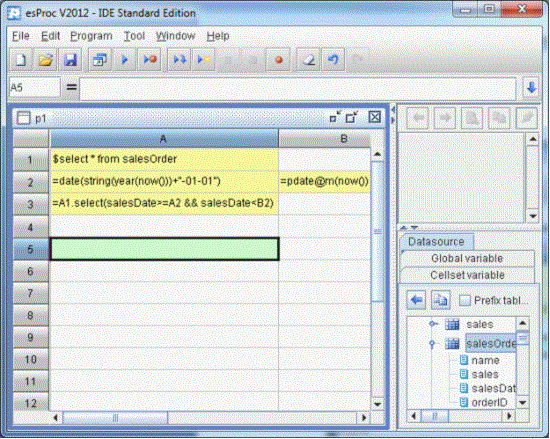Select the sales table tree item
The width and height of the screenshot is (550, 439).
(480, 325)
